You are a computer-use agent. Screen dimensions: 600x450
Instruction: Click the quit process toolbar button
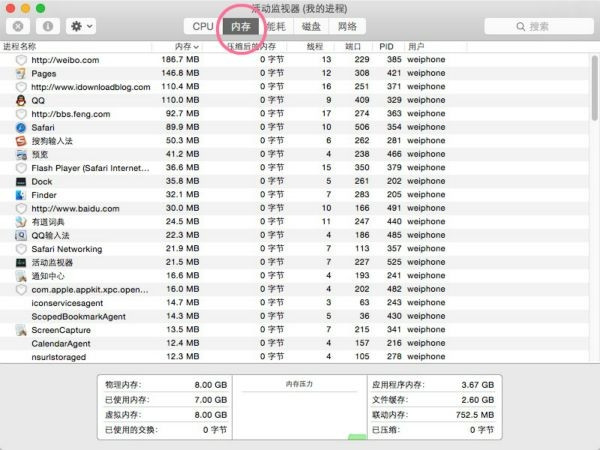[x=18, y=26]
